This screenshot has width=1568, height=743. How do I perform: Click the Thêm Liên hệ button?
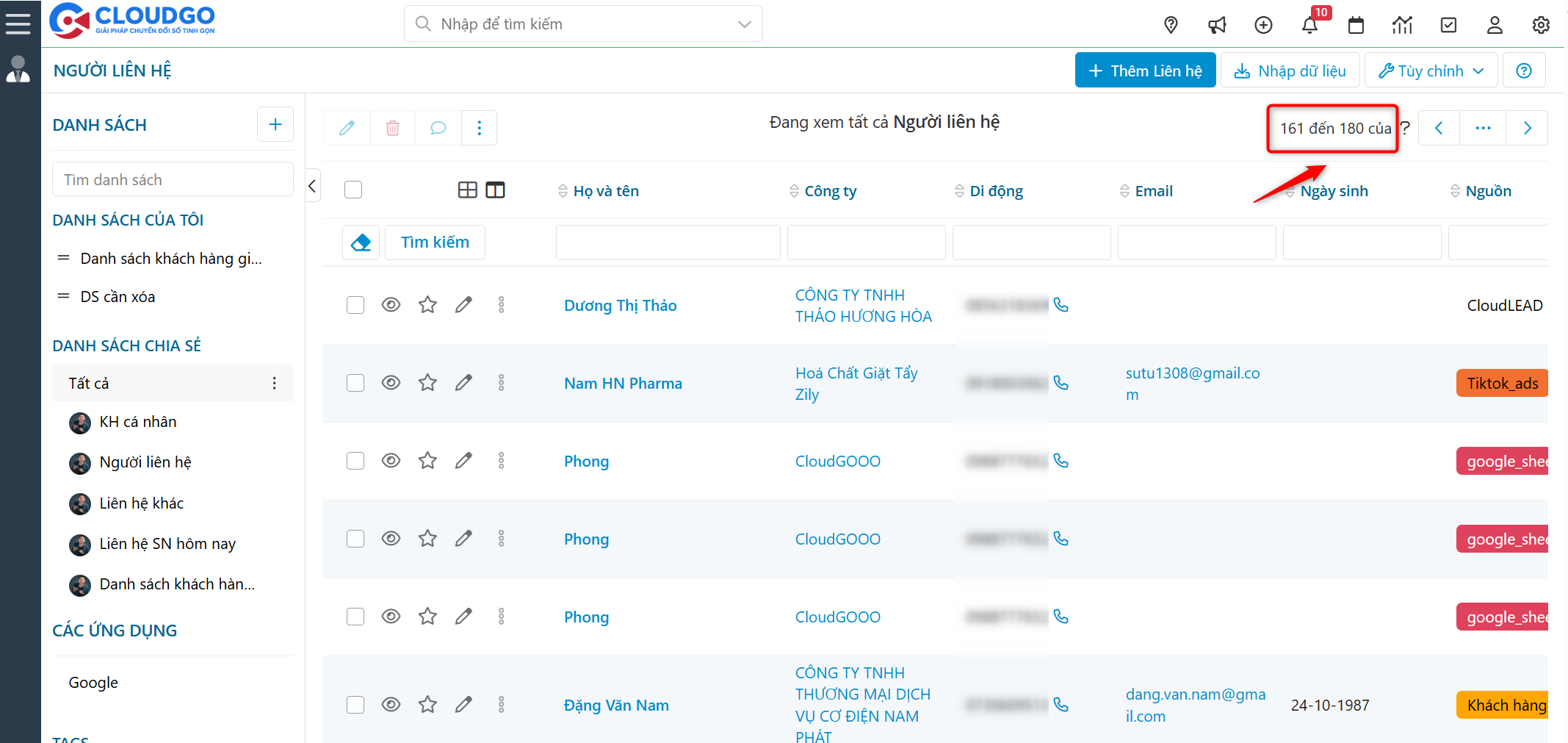[x=1145, y=71]
